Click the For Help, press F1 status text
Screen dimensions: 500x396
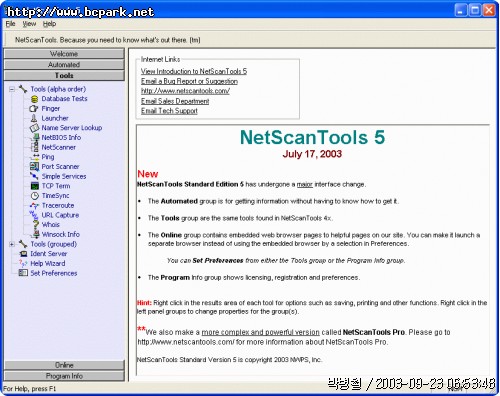point(30,389)
